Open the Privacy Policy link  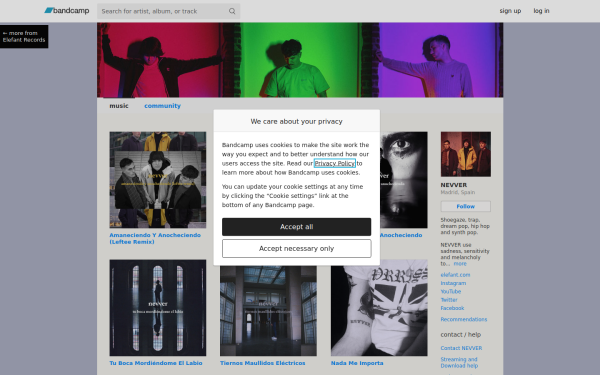point(335,163)
